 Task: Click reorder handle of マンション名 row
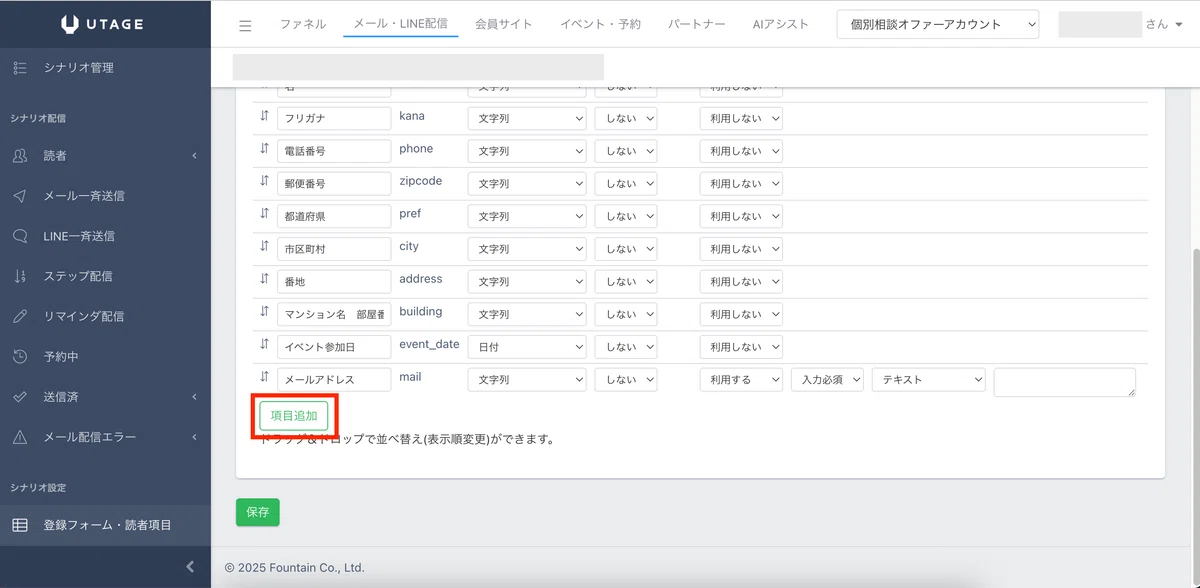pyautogui.click(x=264, y=311)
